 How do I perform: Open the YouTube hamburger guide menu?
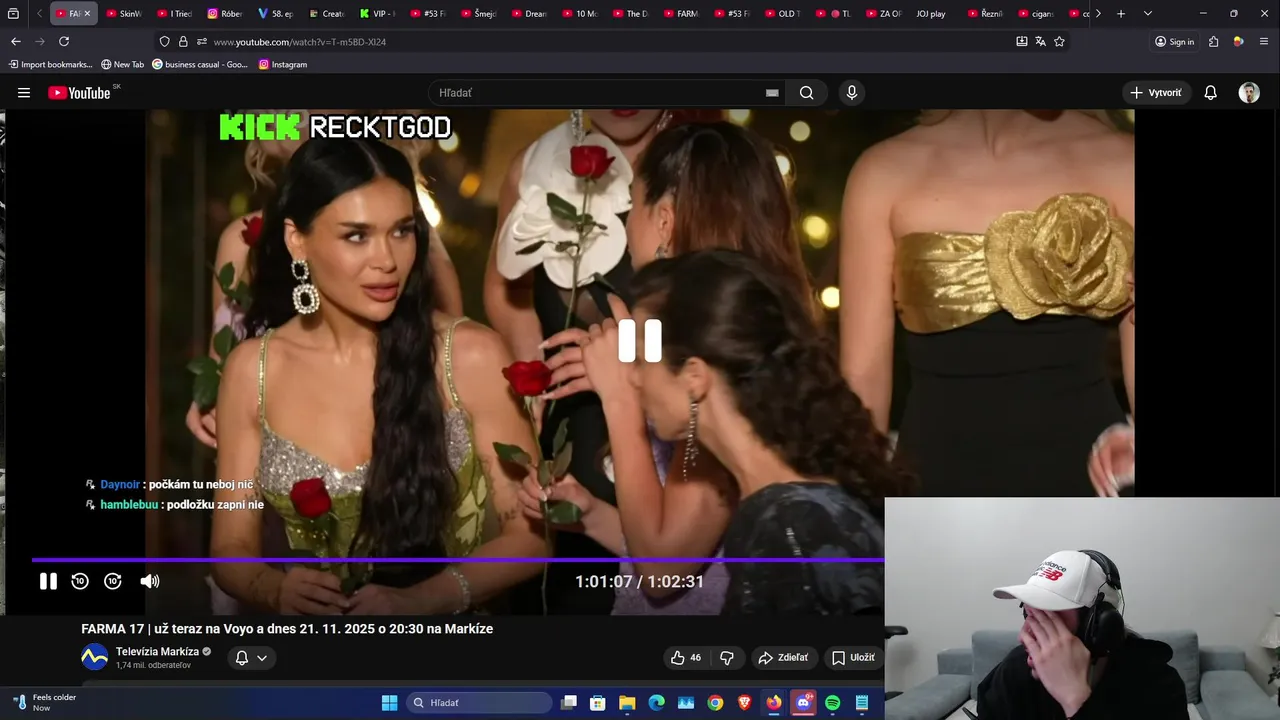pyautogui.click(x=24, y=93)
